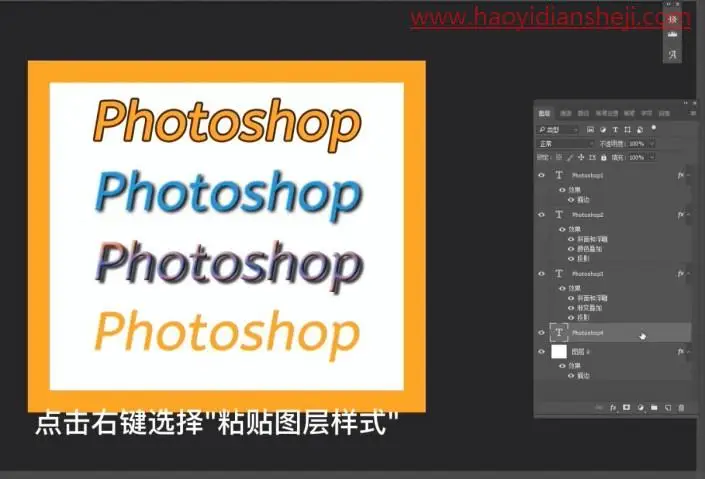Hide the 描边 stroke effect of Photoshop1
The width and height of the screenshot is (705, 479).
(571, 200)
